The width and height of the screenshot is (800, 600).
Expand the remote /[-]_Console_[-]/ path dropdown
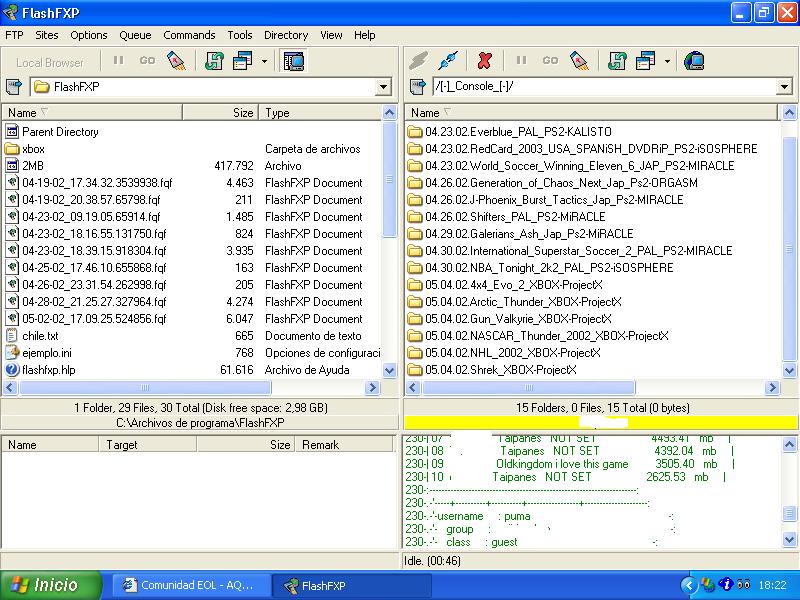(785, 88)
